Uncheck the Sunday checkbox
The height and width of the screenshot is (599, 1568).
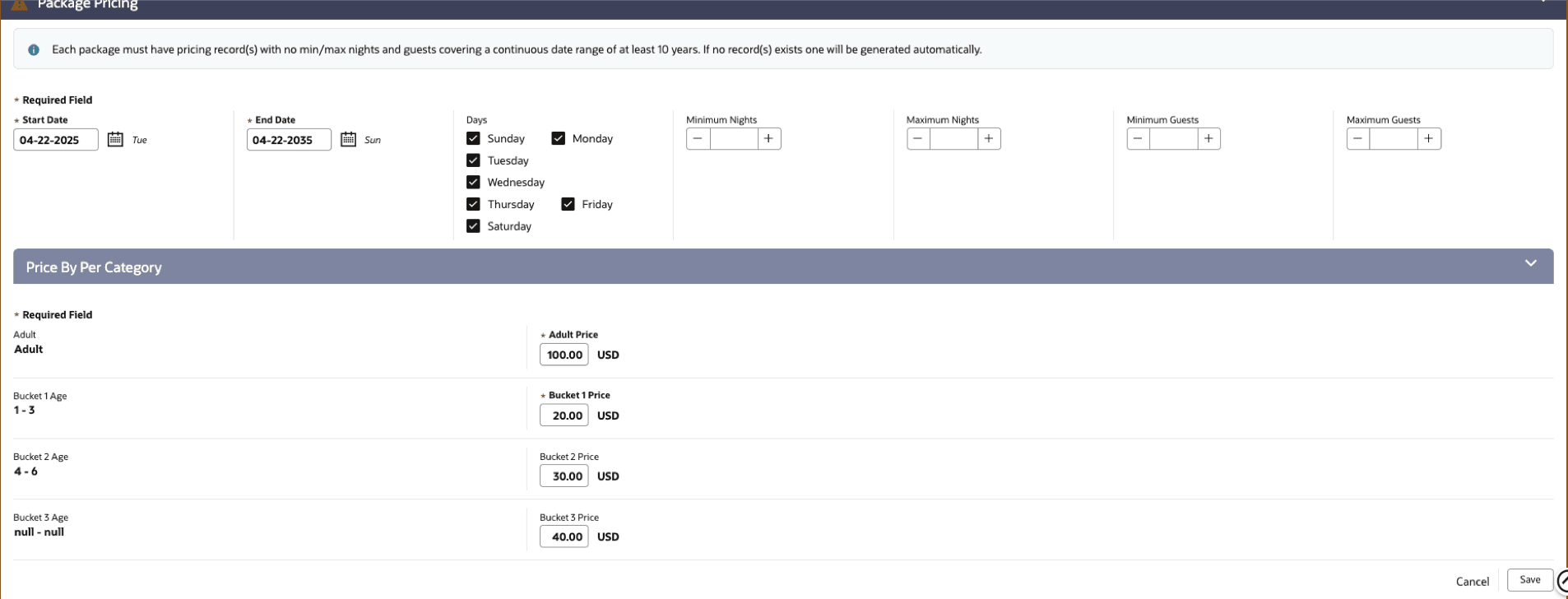(x=473, y=138)
